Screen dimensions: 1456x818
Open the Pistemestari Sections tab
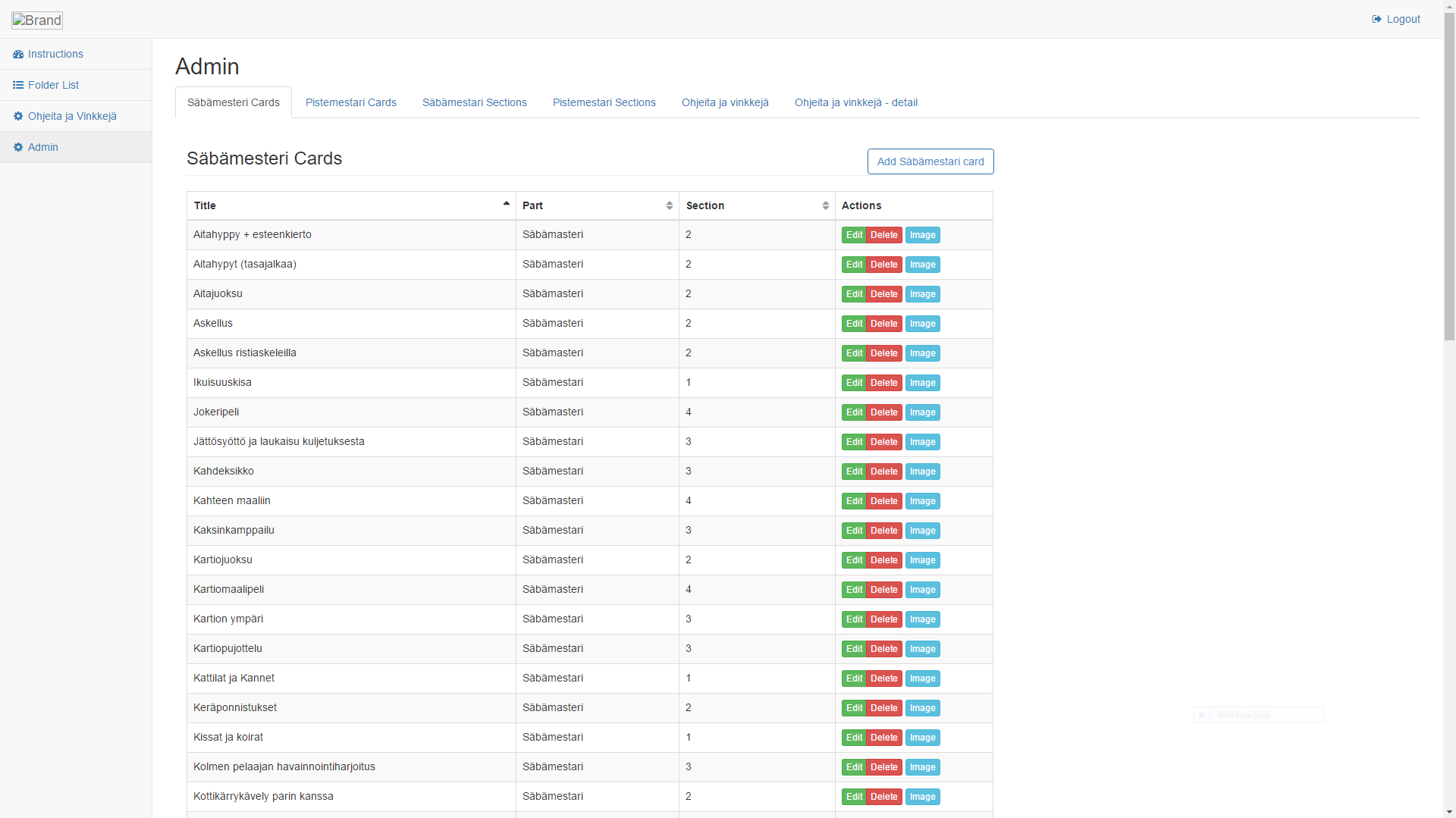(x=604, y=102)
